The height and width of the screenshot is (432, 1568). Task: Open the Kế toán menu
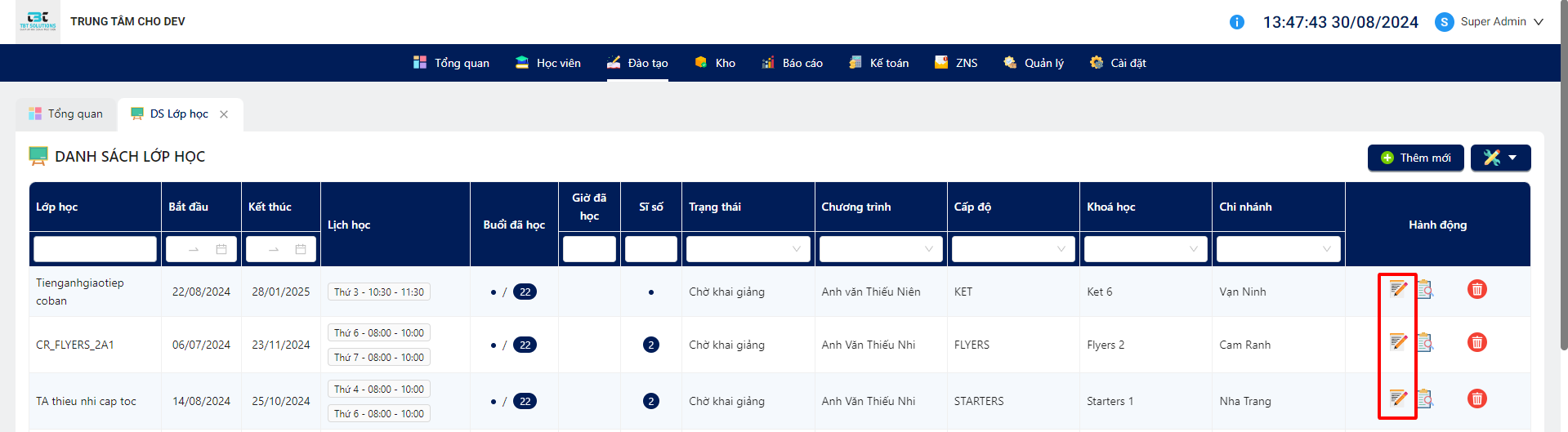pyautogui.click(x=879, y=63)
